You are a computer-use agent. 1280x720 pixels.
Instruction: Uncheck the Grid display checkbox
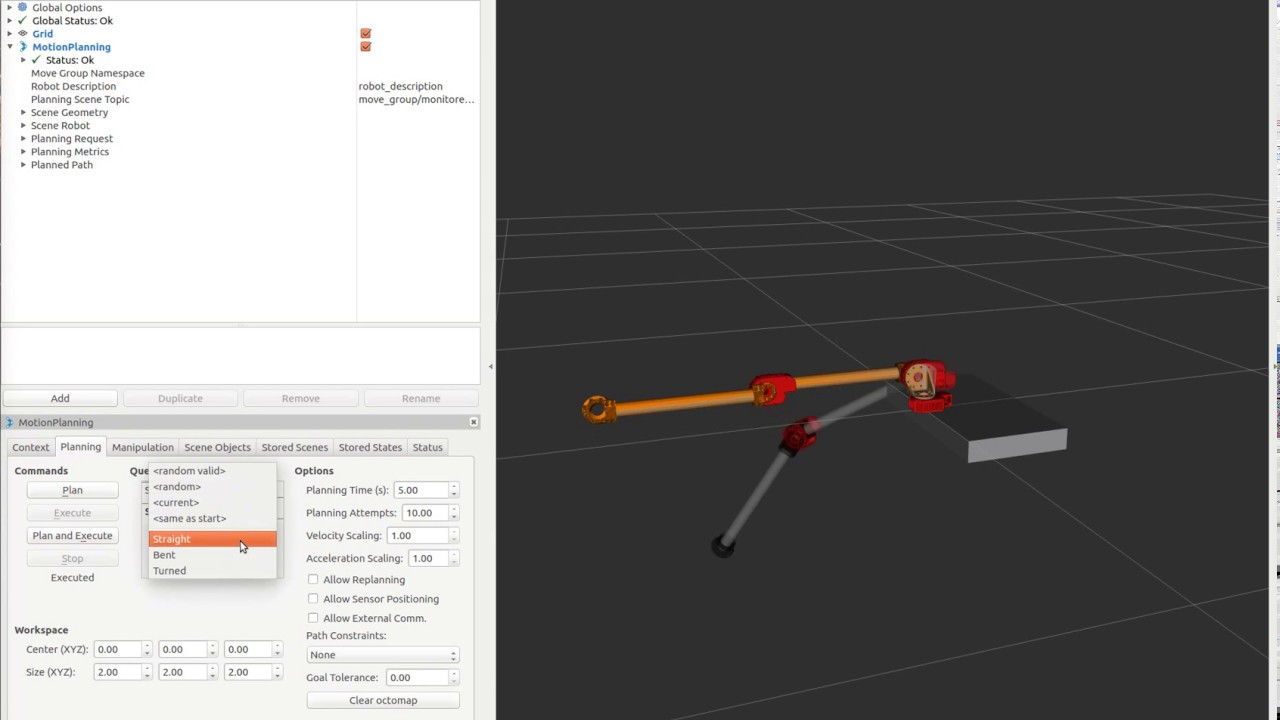pos(365,34)
